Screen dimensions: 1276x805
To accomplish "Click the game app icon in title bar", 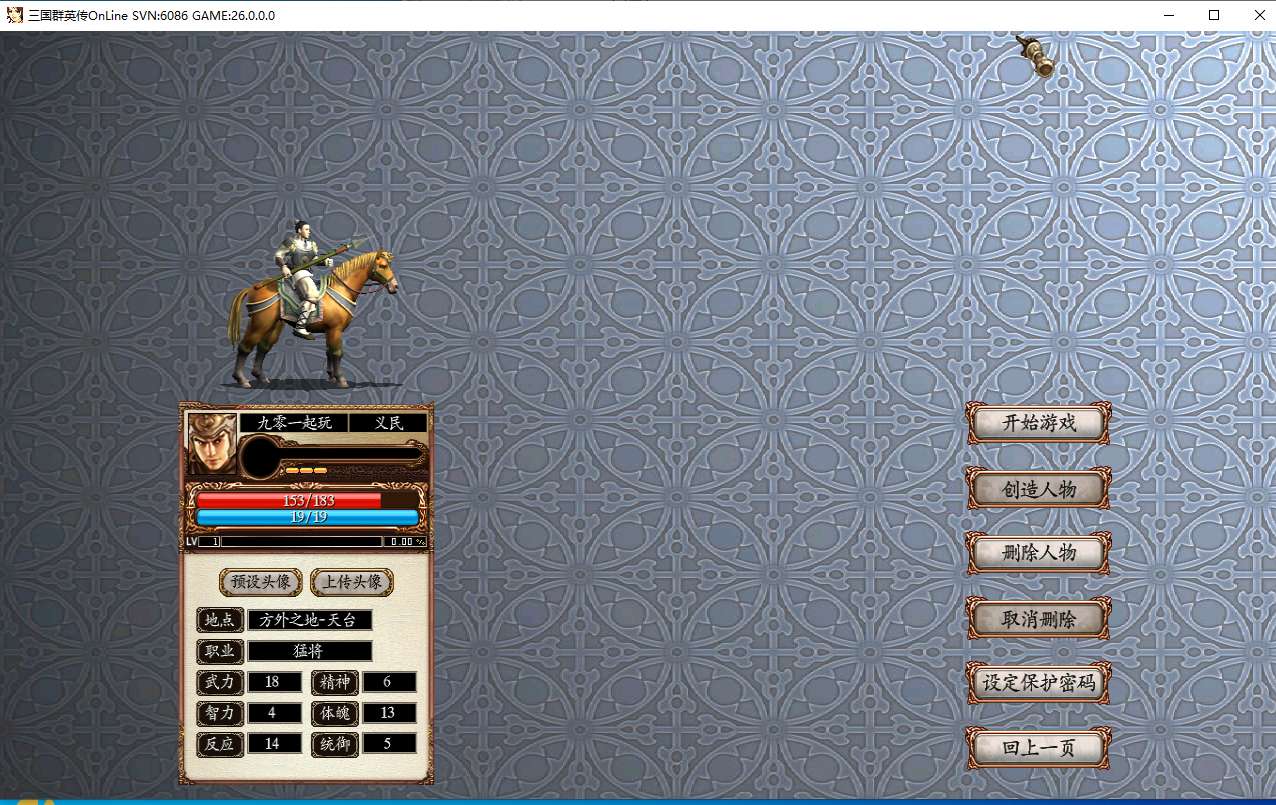I will click(14, 15).
